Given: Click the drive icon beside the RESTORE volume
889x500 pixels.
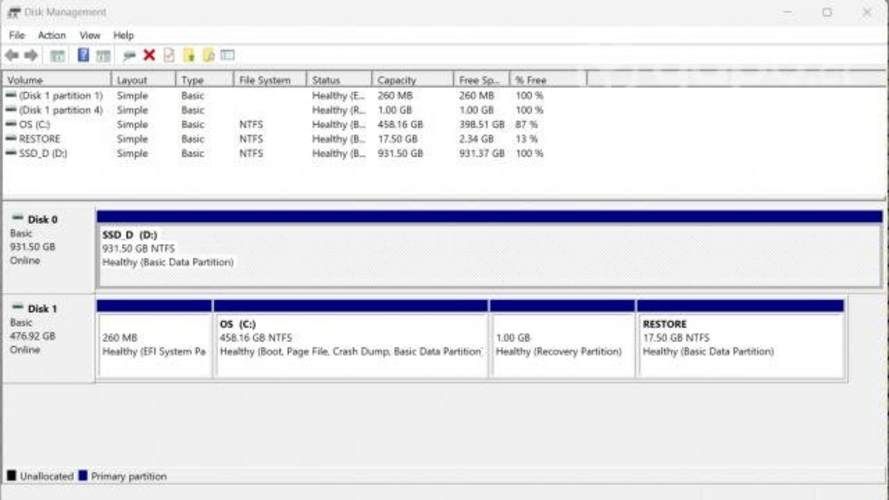Looking at the screenshot, I should (11, 139).
